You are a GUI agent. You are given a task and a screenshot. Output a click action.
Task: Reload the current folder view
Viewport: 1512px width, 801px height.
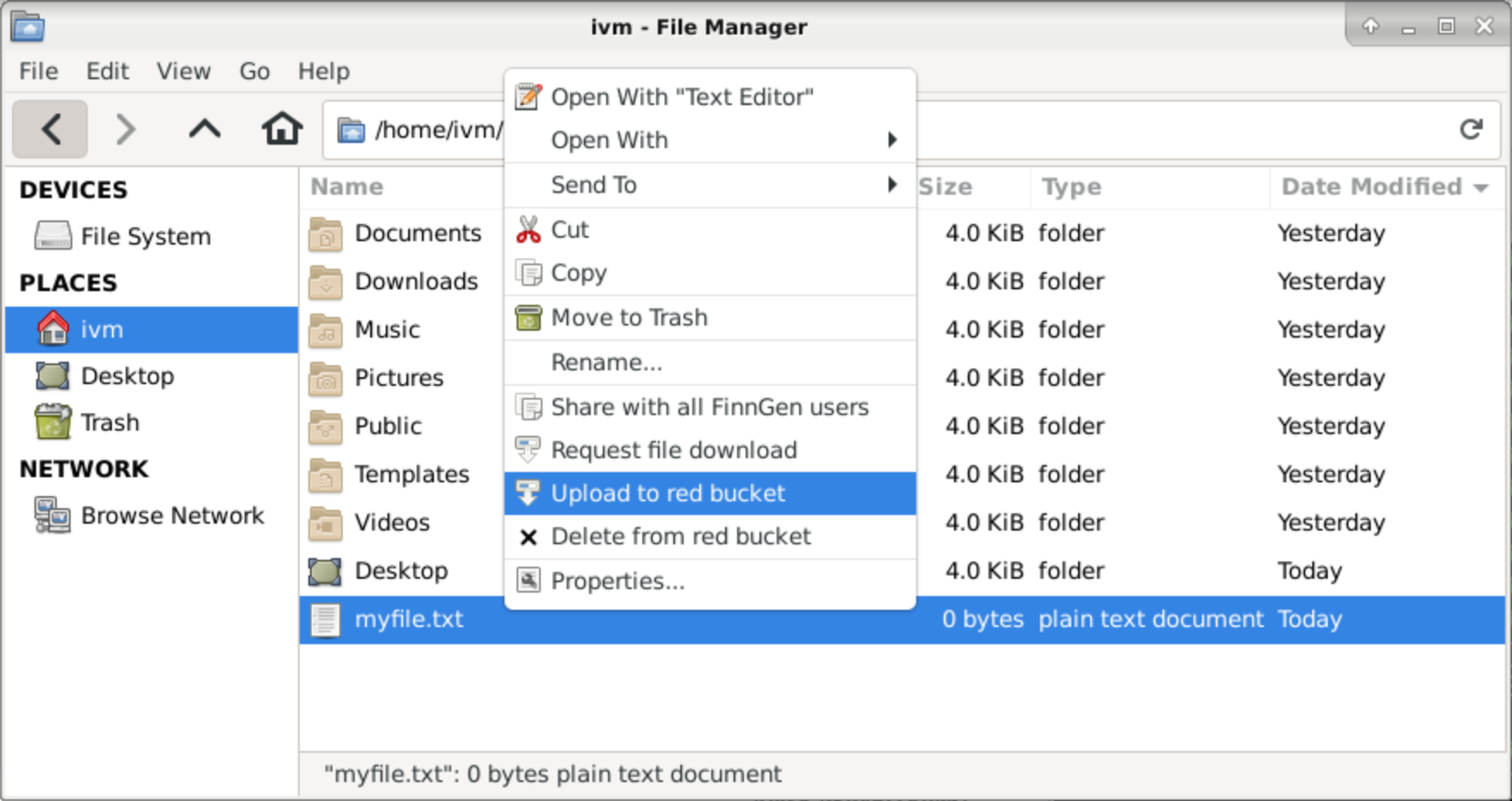pyautogui.click(x=1471, y=129)
